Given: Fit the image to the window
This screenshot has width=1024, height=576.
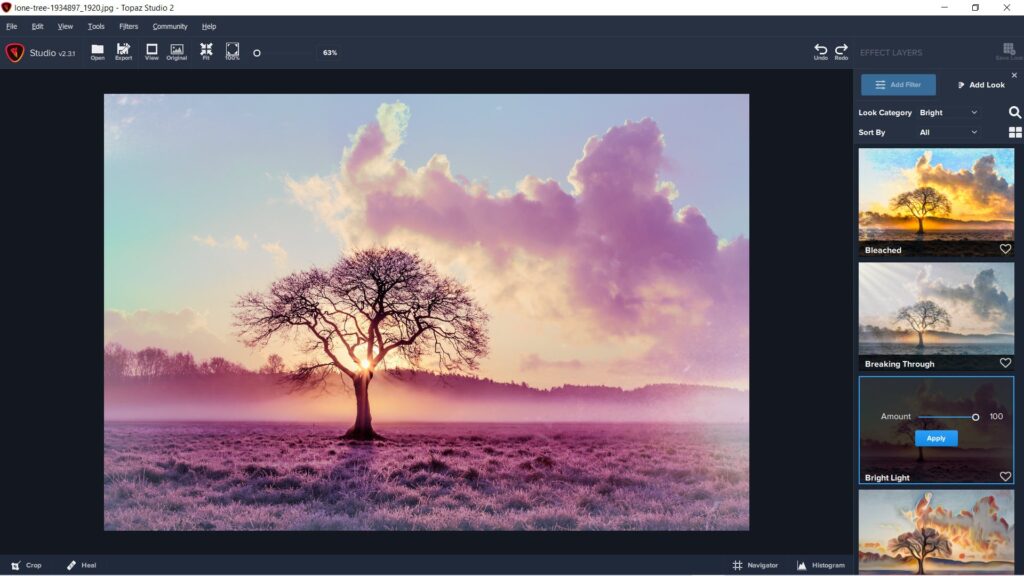Looking at the screenshot, I should click(206, 52).
